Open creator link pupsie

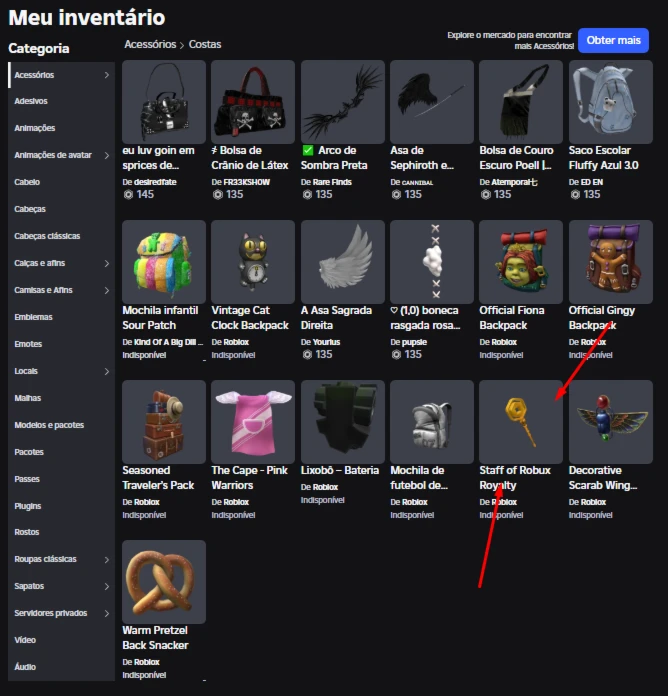pos(415,342)
